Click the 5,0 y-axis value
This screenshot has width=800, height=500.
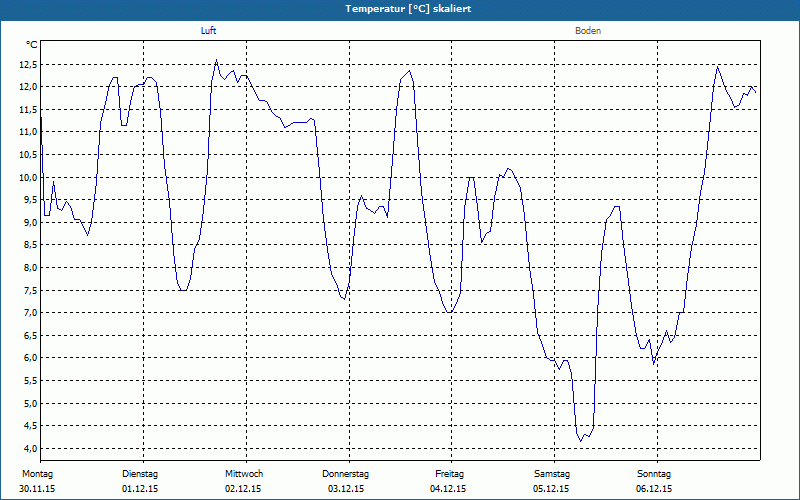(30, 404)
